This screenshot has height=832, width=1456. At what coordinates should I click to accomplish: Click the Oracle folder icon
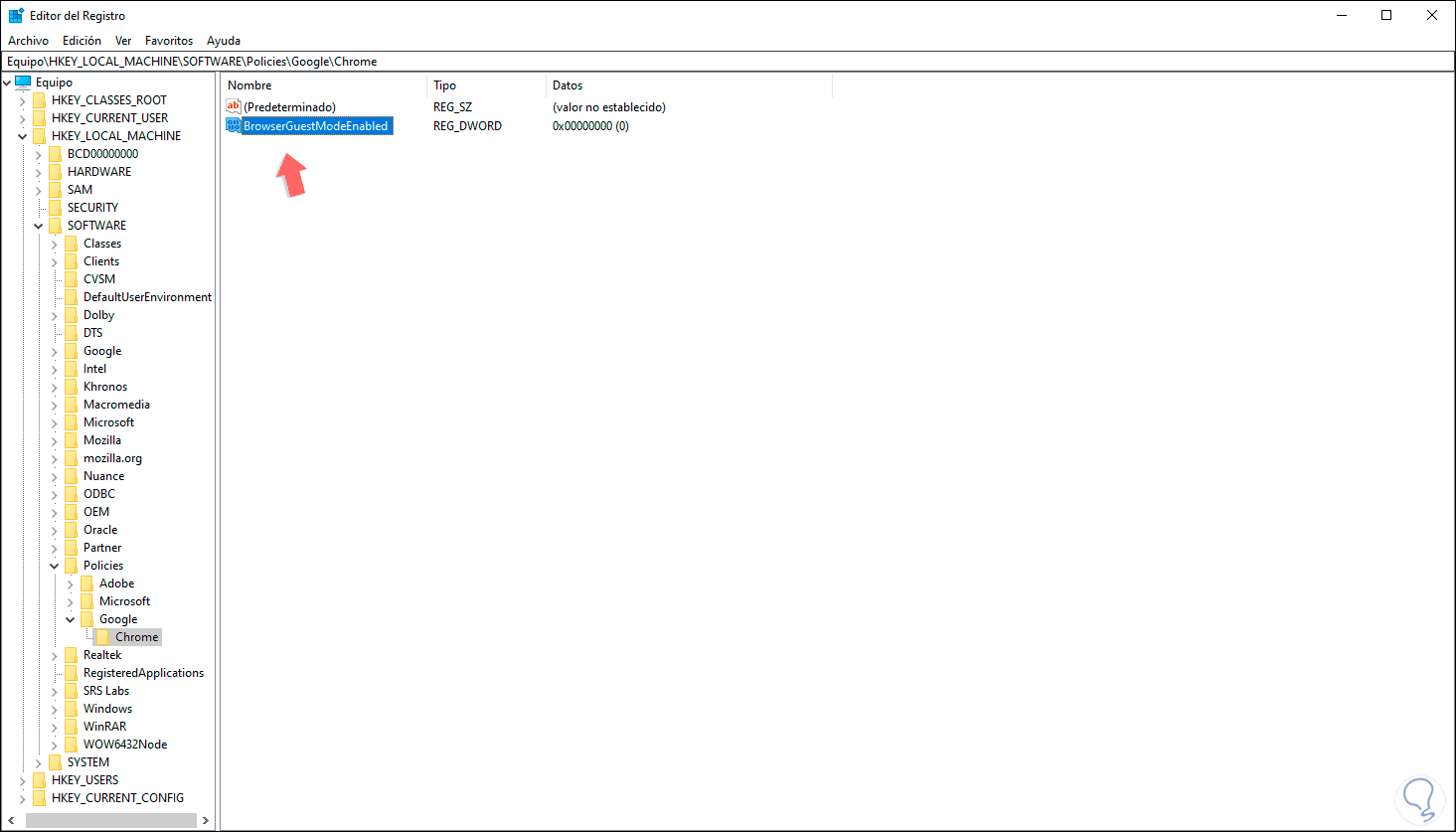point(71,530)
